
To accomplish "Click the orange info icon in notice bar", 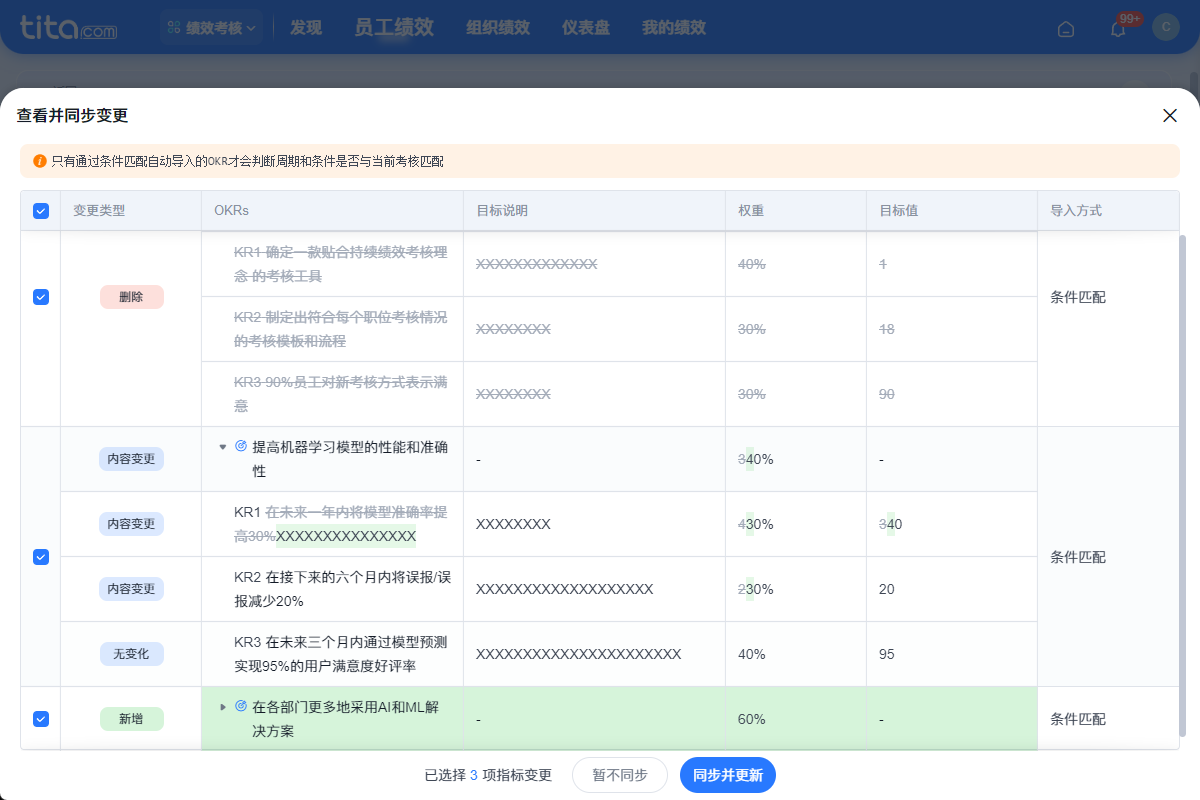I will click(40, 161).
